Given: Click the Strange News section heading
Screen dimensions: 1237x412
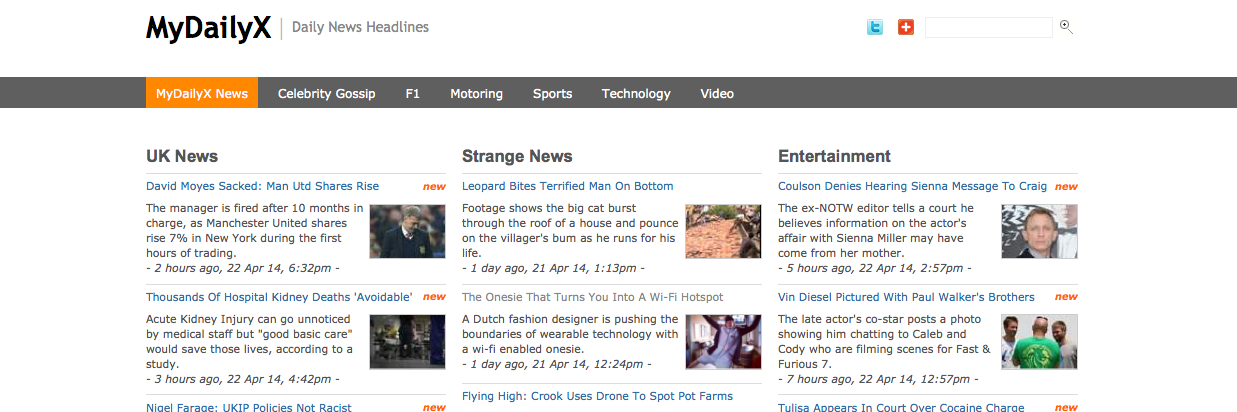Looking at the screenshot, I should point(517,156).
